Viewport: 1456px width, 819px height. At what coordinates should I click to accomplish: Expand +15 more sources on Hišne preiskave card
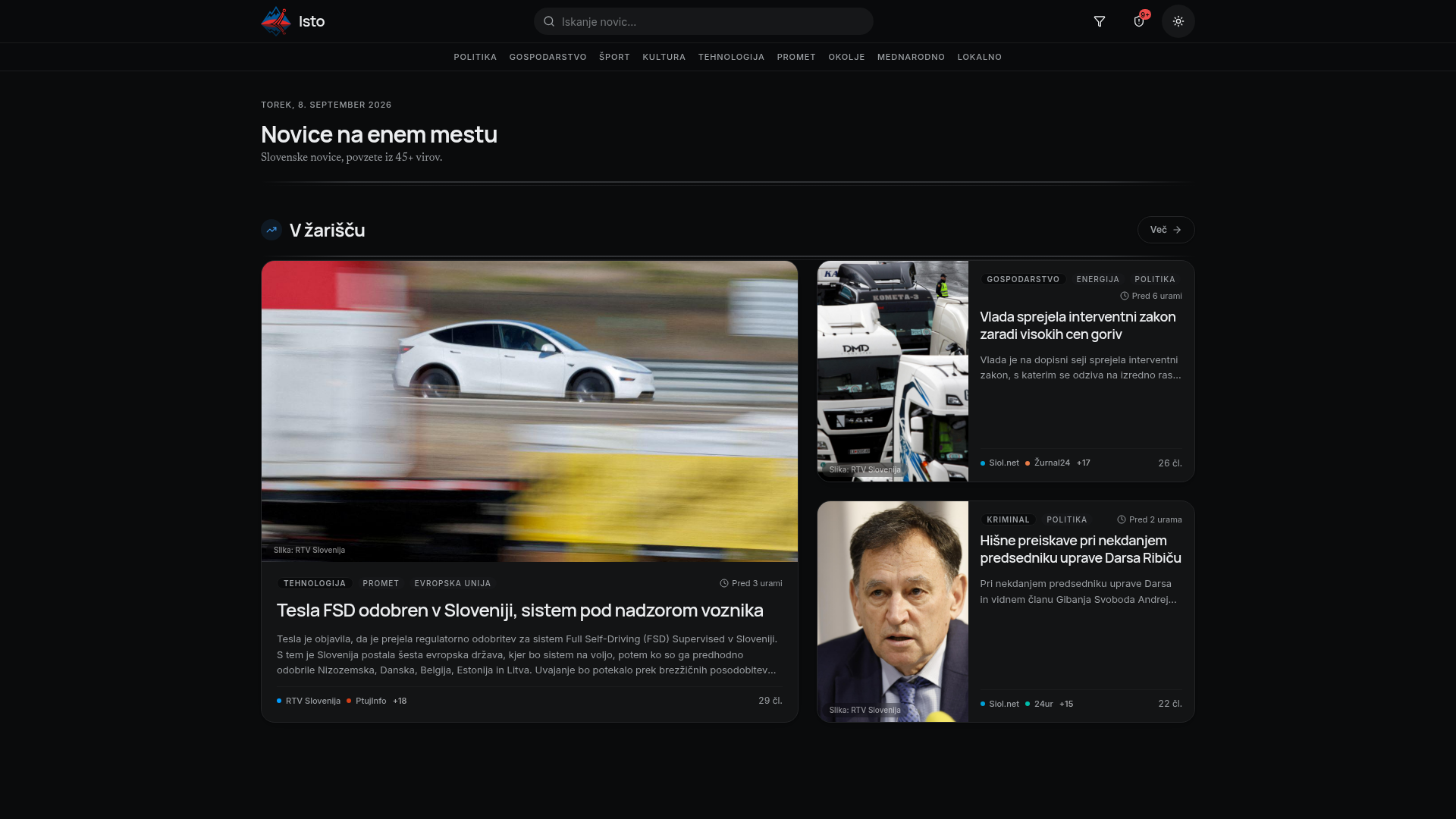(1066, 704)
